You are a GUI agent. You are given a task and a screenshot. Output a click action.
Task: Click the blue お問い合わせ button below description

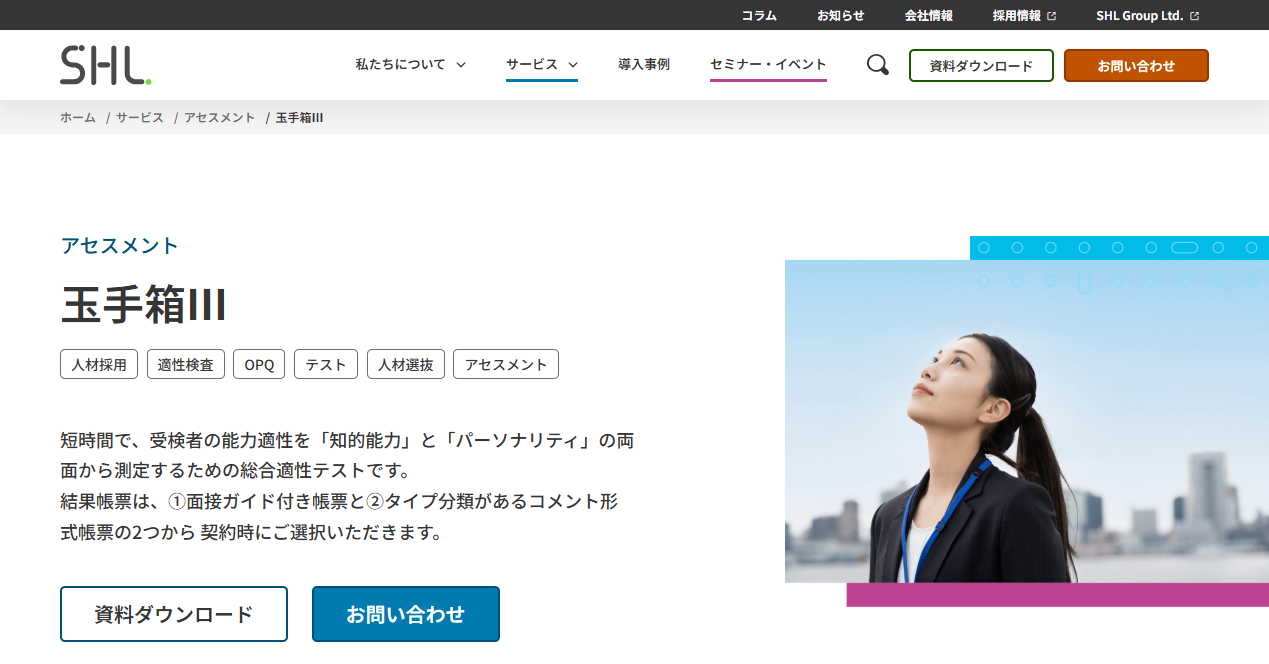(405, 614)
